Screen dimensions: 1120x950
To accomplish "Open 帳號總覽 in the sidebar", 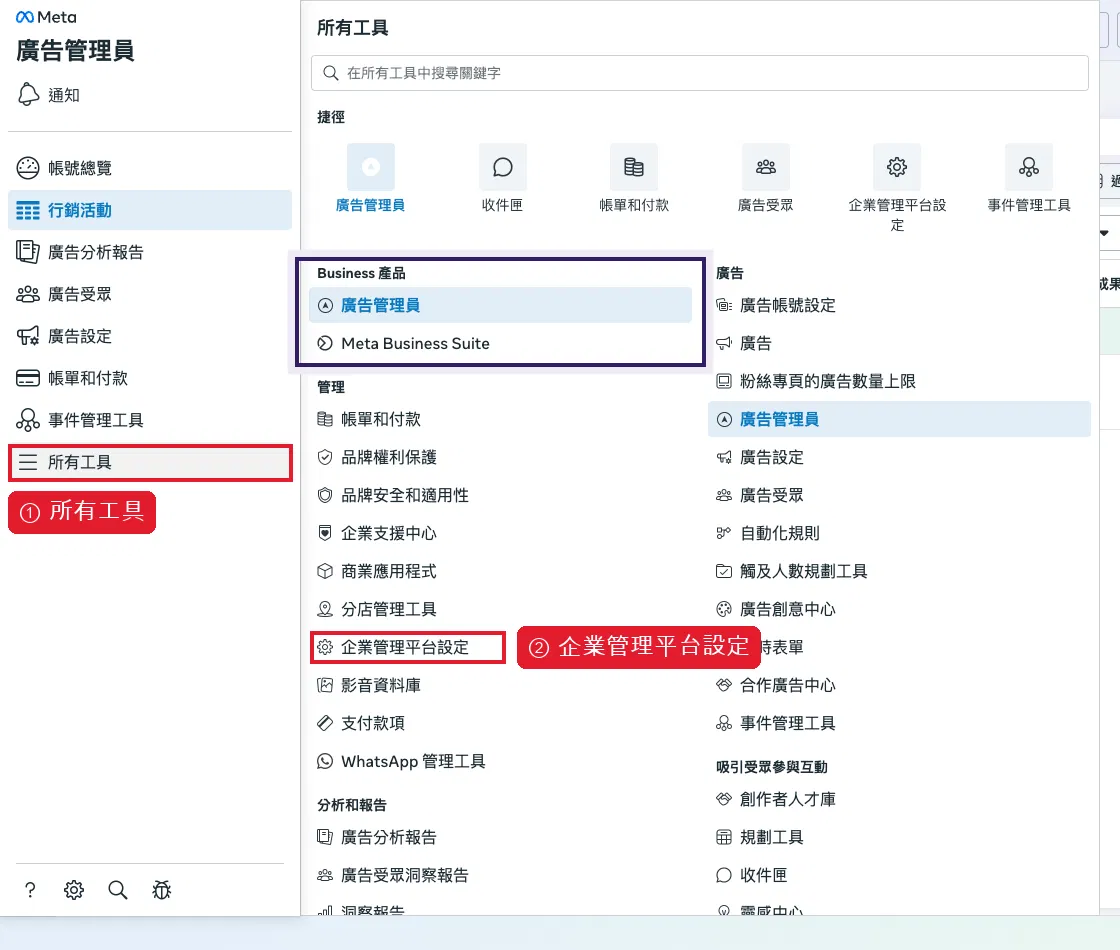I will pos(149,168).
